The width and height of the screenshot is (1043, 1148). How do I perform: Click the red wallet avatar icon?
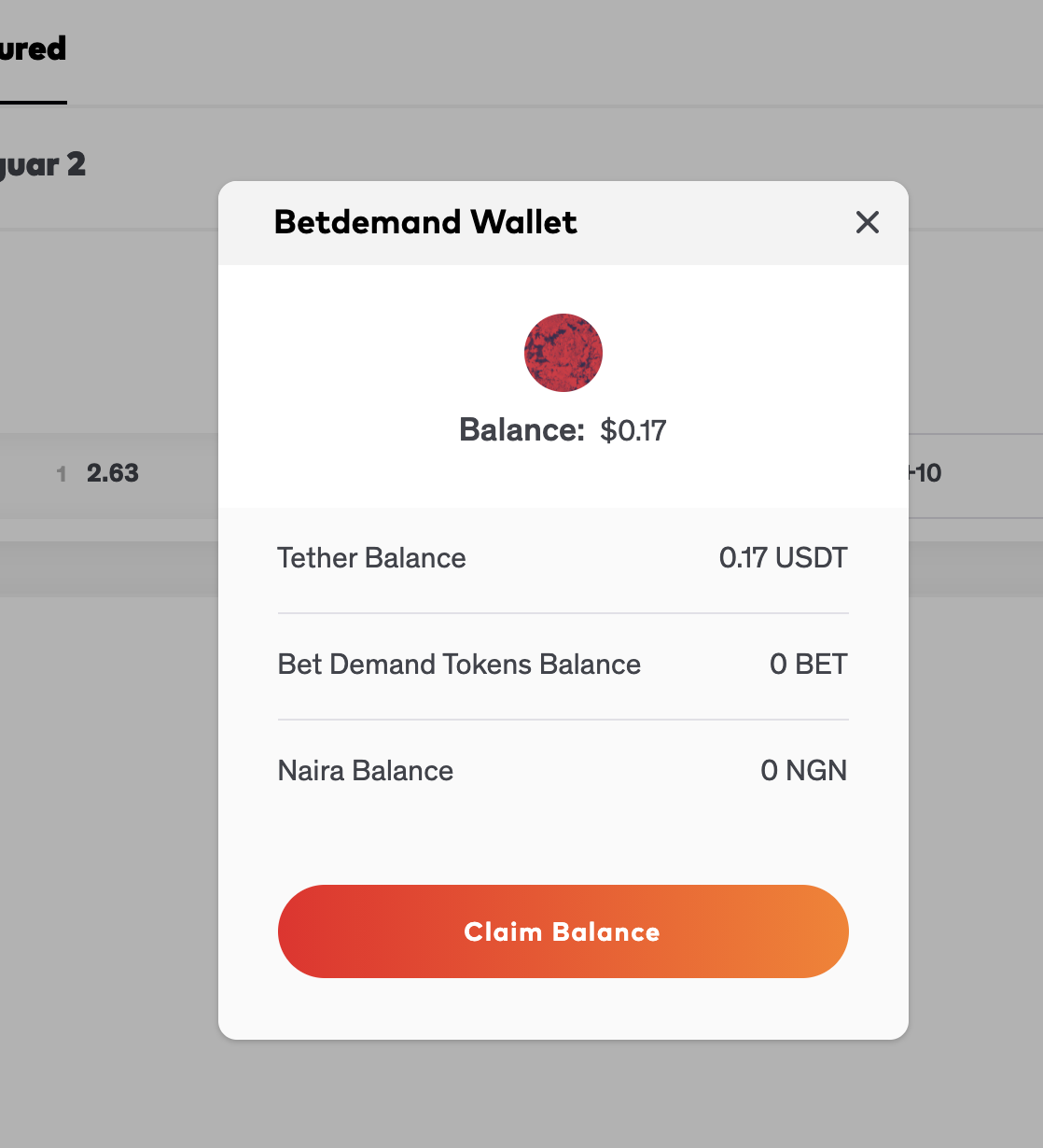click(563, 353)
